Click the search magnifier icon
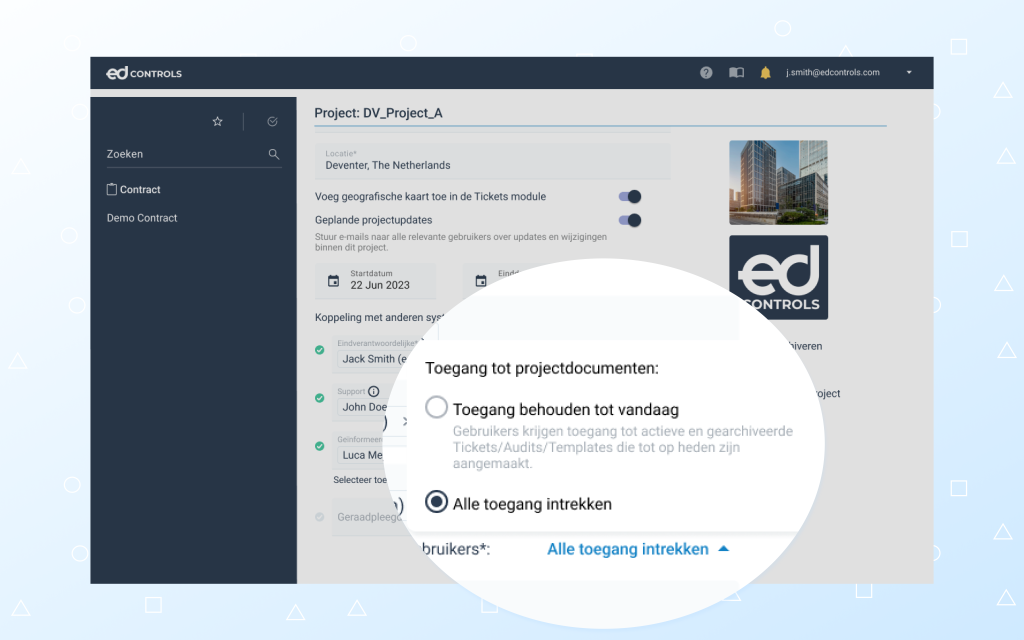The height and width of the screenshot is (640, 1024). pyautogui.click(x=274, y=155)
